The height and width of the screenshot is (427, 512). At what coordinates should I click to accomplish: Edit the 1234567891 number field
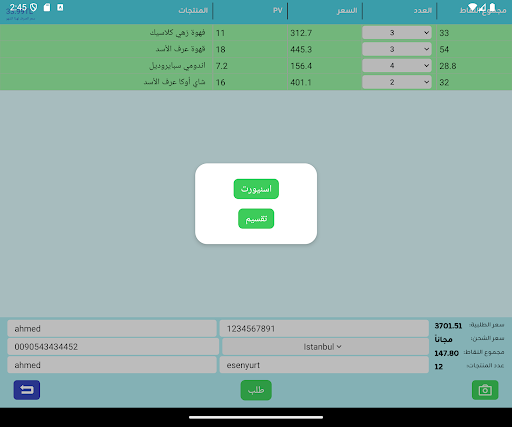[x=324, y=329]
